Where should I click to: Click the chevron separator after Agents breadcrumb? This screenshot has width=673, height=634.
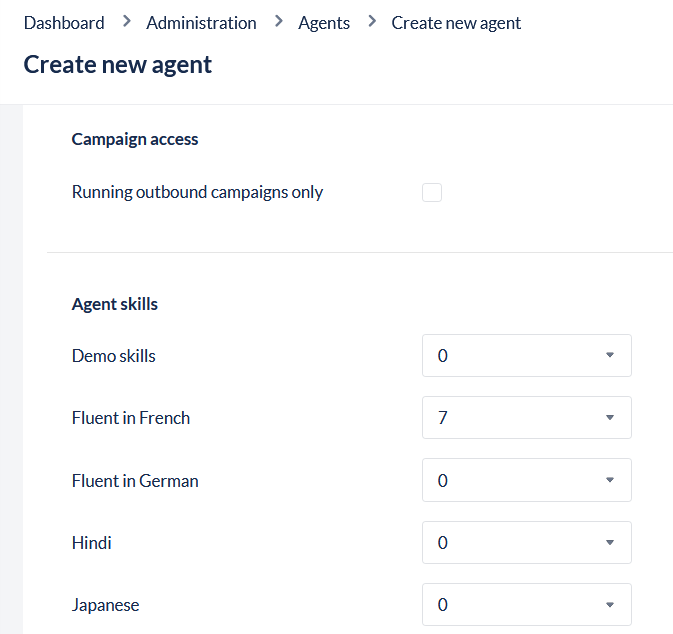pos(372,21)
